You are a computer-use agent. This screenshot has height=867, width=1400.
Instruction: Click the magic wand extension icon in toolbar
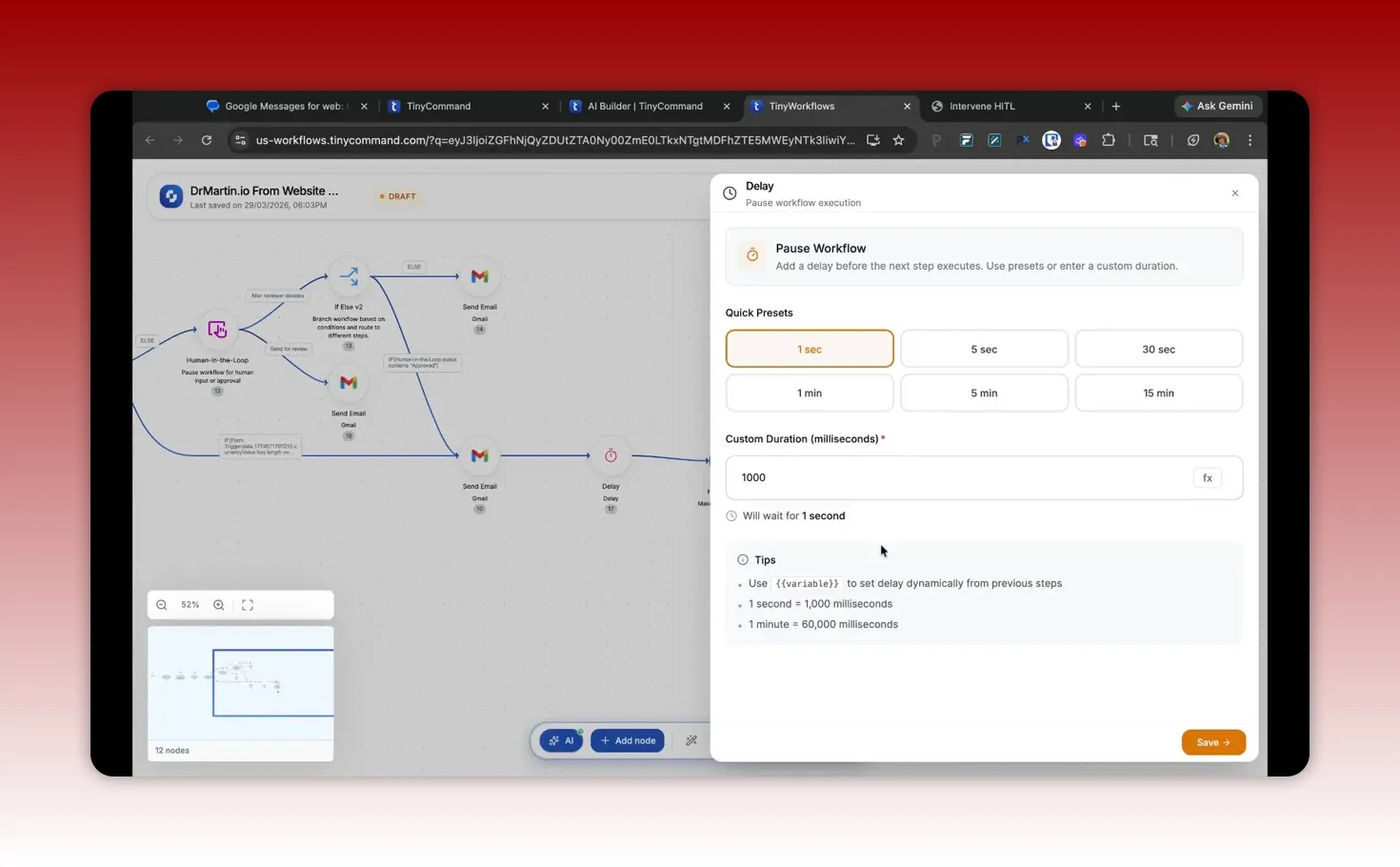coord(994,140)
